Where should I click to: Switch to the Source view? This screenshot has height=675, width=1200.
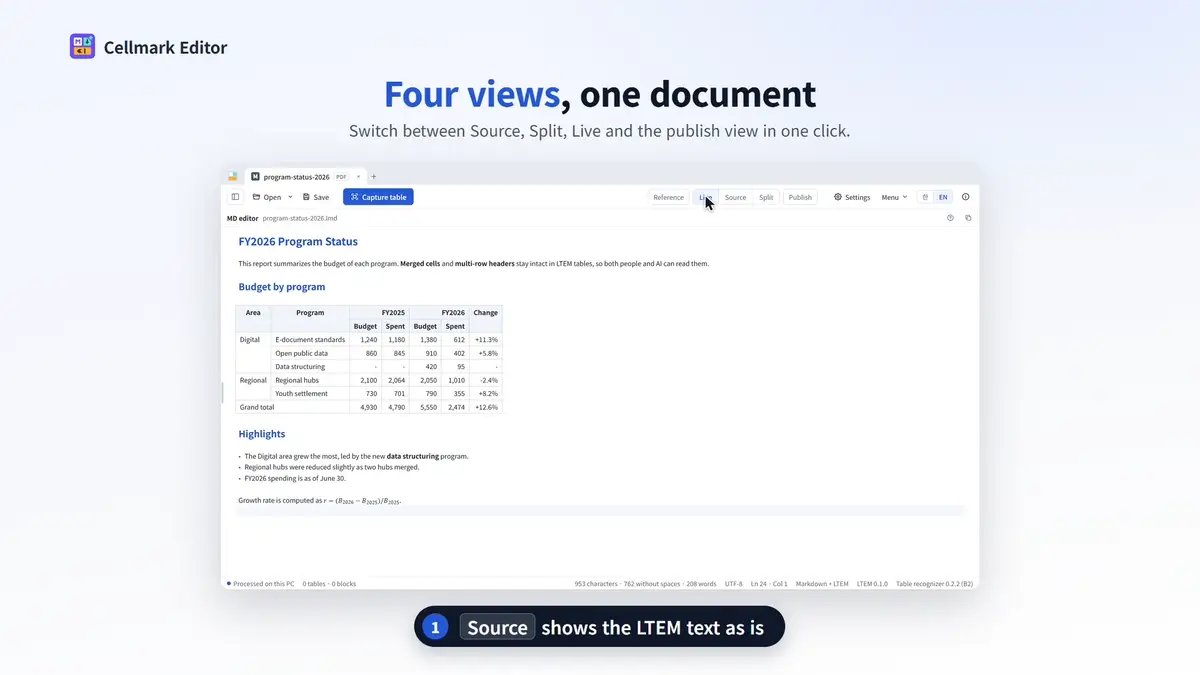click(735, 197)
